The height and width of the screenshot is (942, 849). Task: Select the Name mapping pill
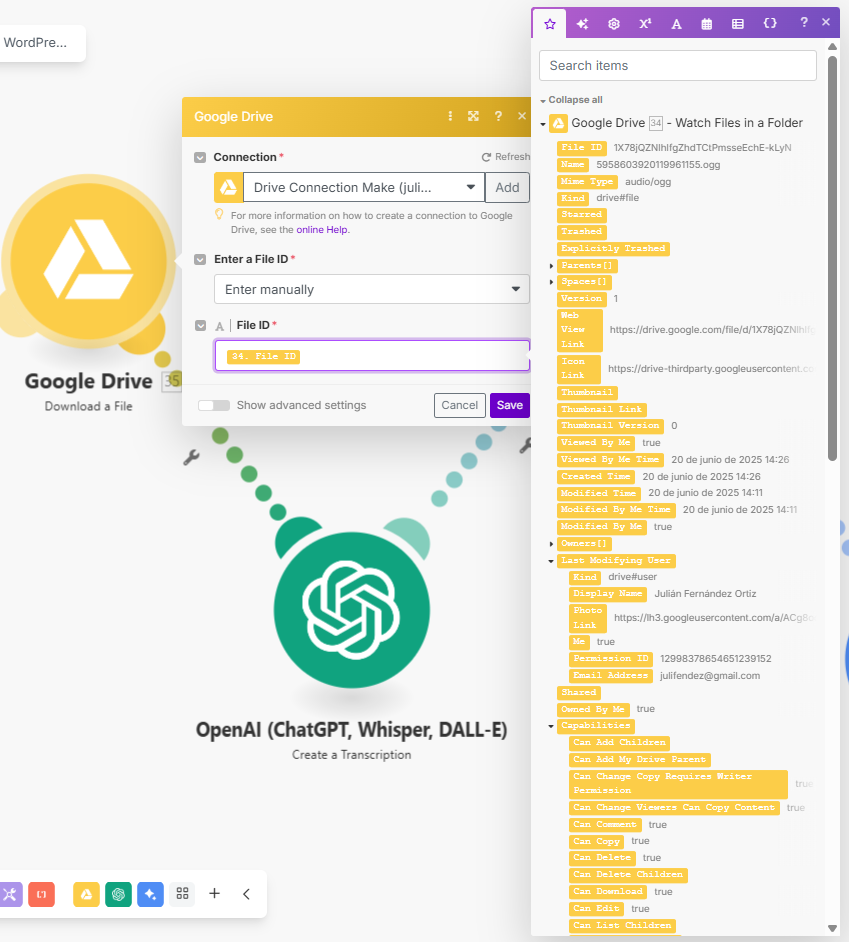pyautogui.click(x=573, y=165)
